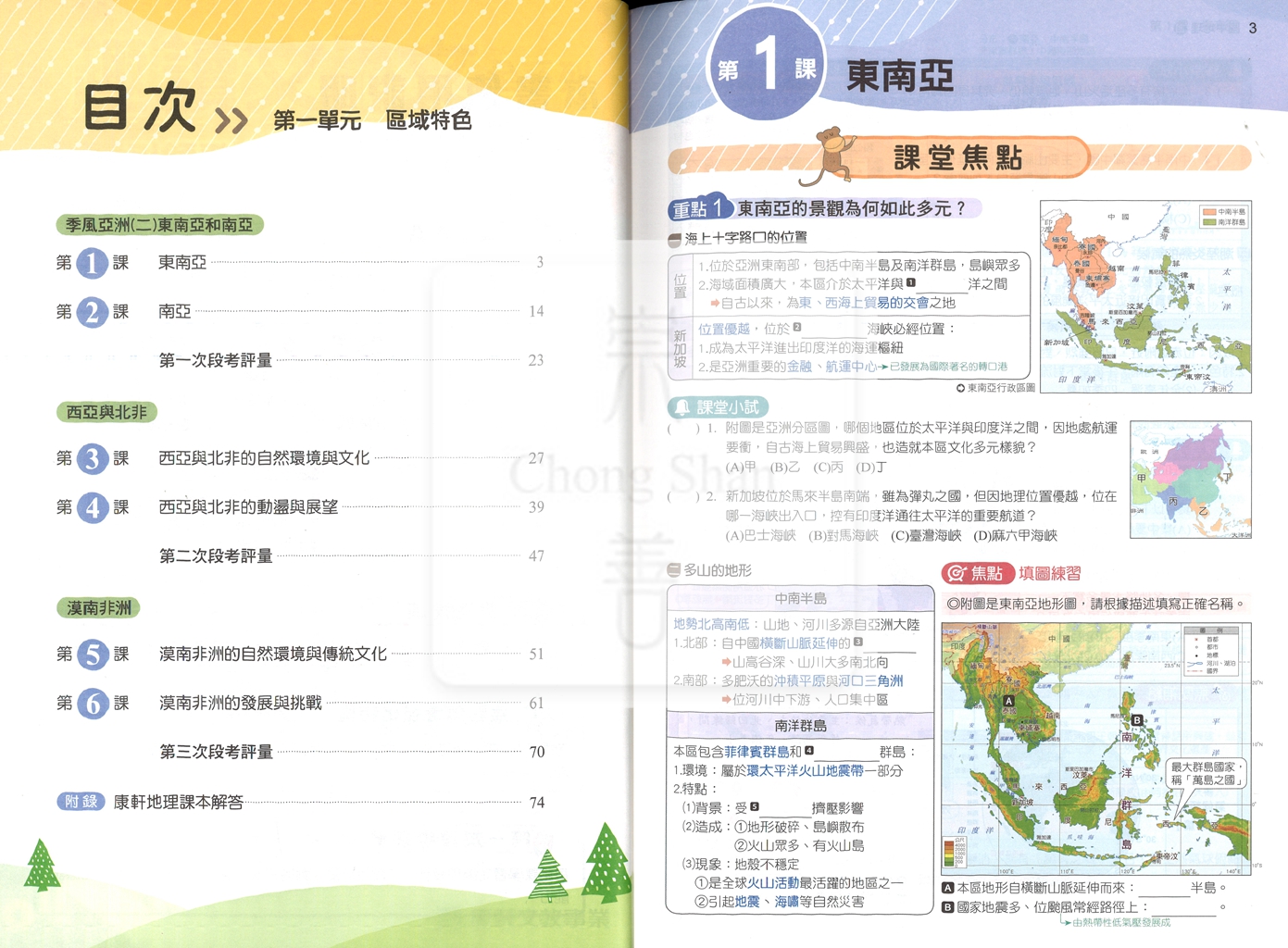Choose option (C)臺灣海峽 in question 2

(926, 535)
